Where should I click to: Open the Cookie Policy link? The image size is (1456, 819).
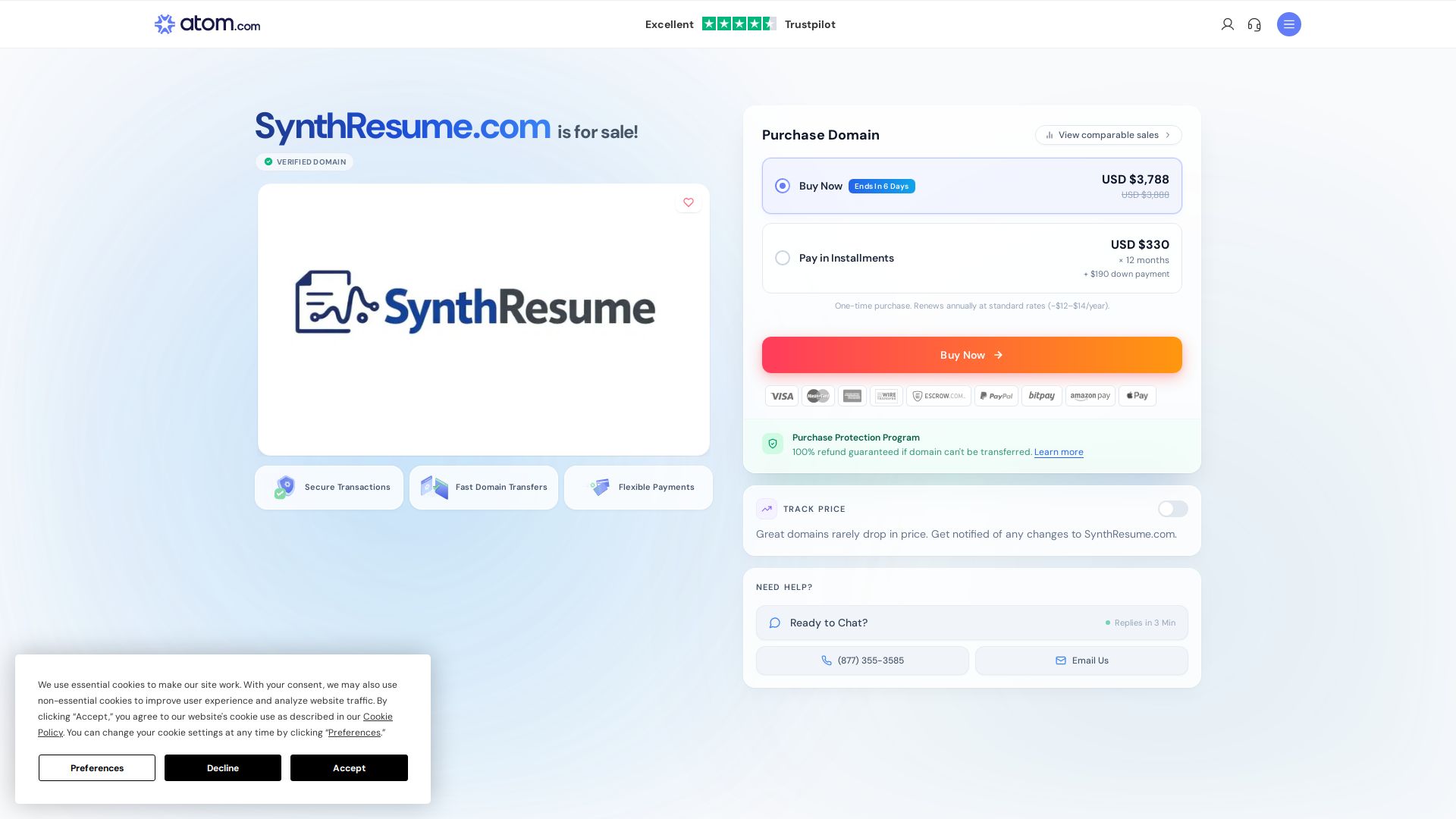pyautogui.click(x=378, y=717)
